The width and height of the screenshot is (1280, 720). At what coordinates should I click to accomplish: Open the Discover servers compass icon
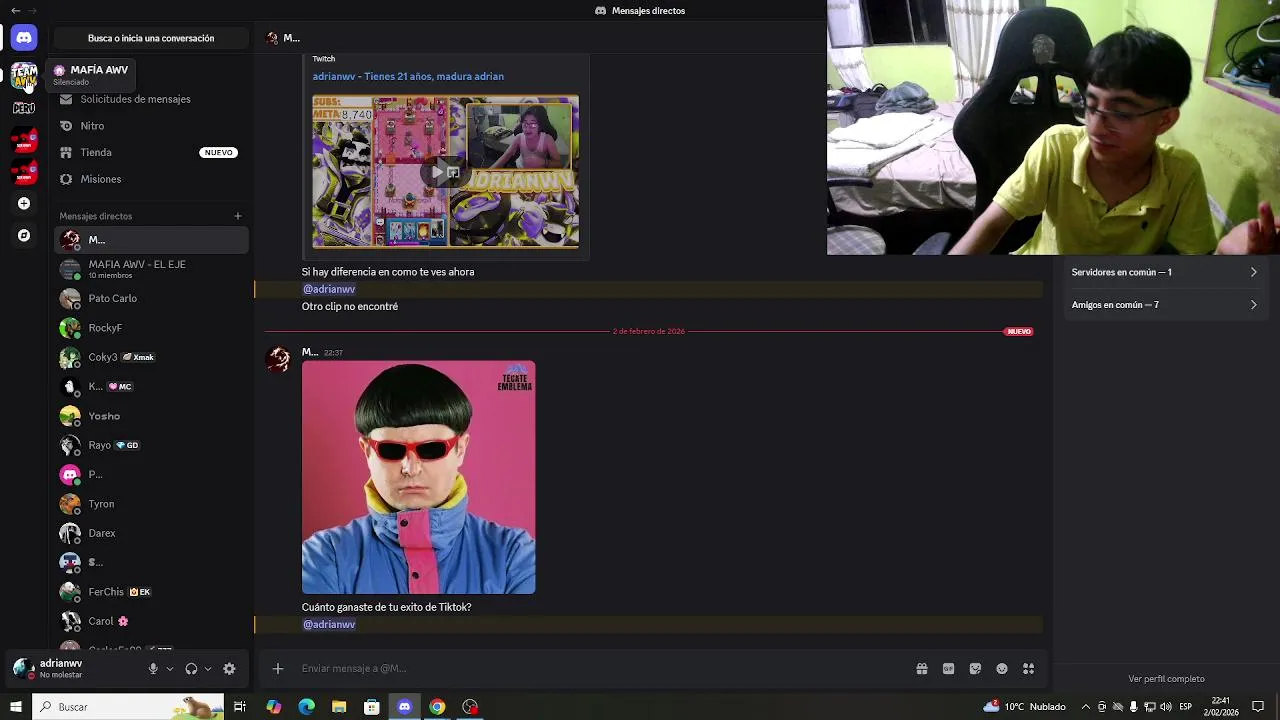[x=24, y=235]
